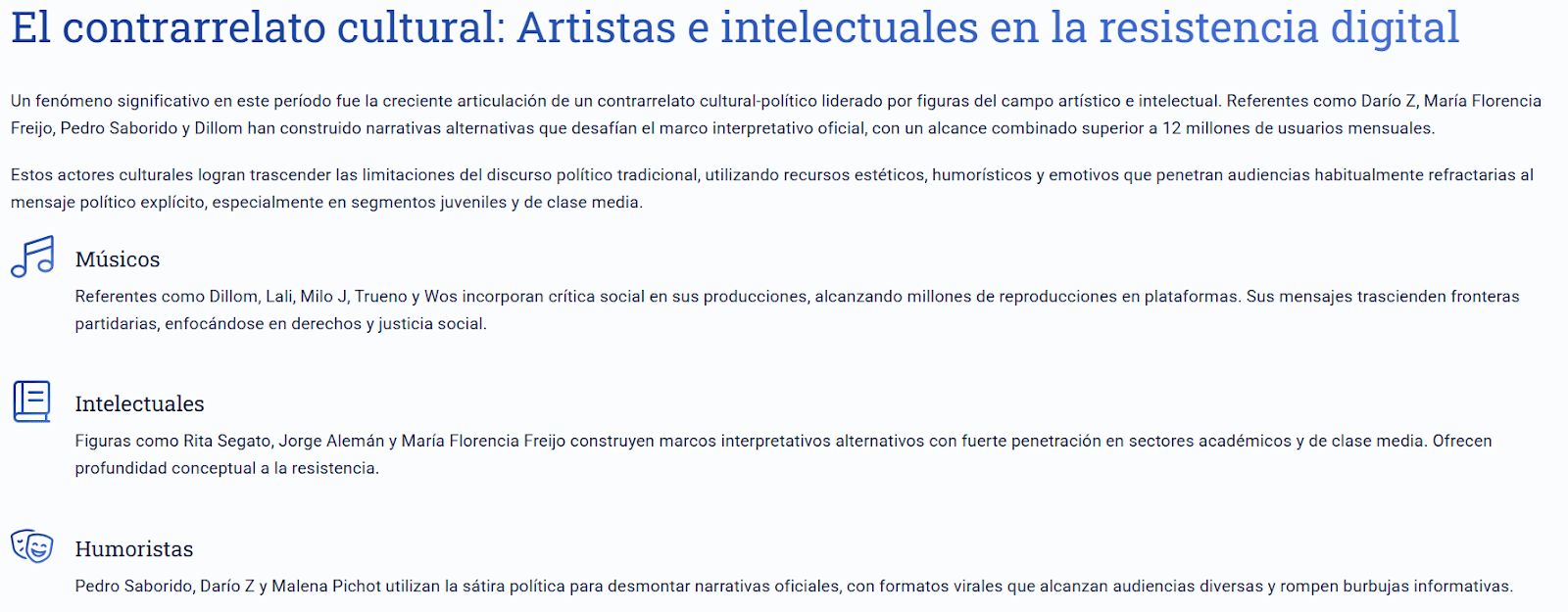1568x612 pixels.
Task: Click the text 'Figuras como Rita Segato'
Action: coord(173,442)
